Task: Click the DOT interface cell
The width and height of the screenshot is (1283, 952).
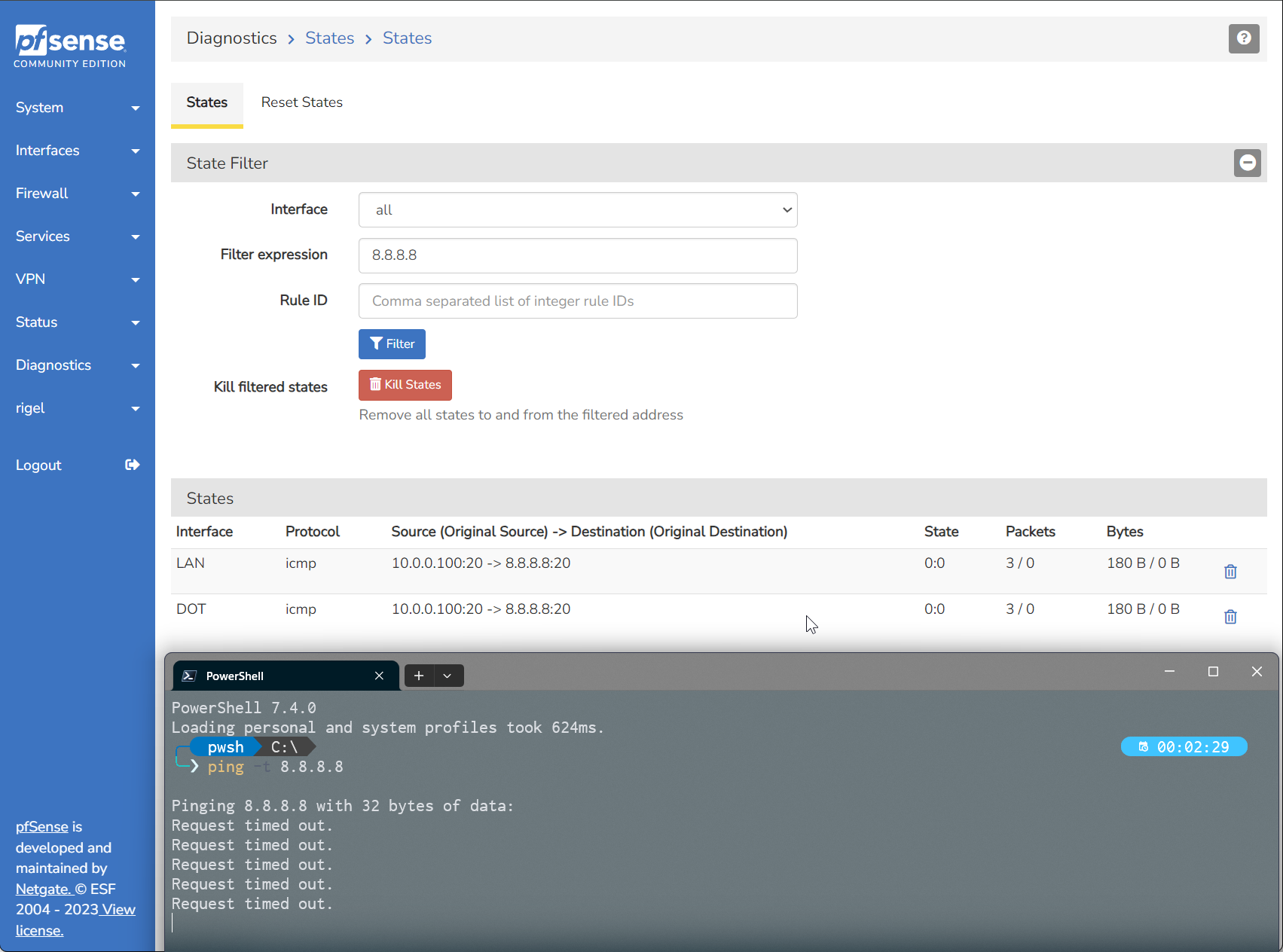Action: point(191,609)
